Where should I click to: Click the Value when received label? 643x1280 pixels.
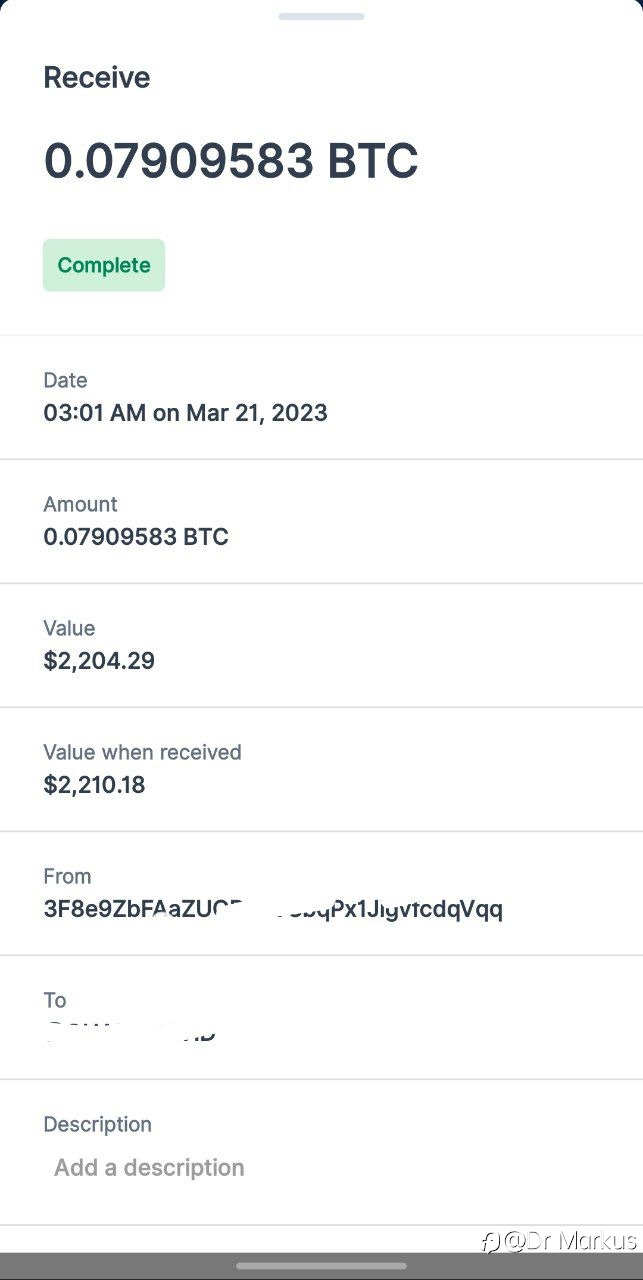point(142,752)
